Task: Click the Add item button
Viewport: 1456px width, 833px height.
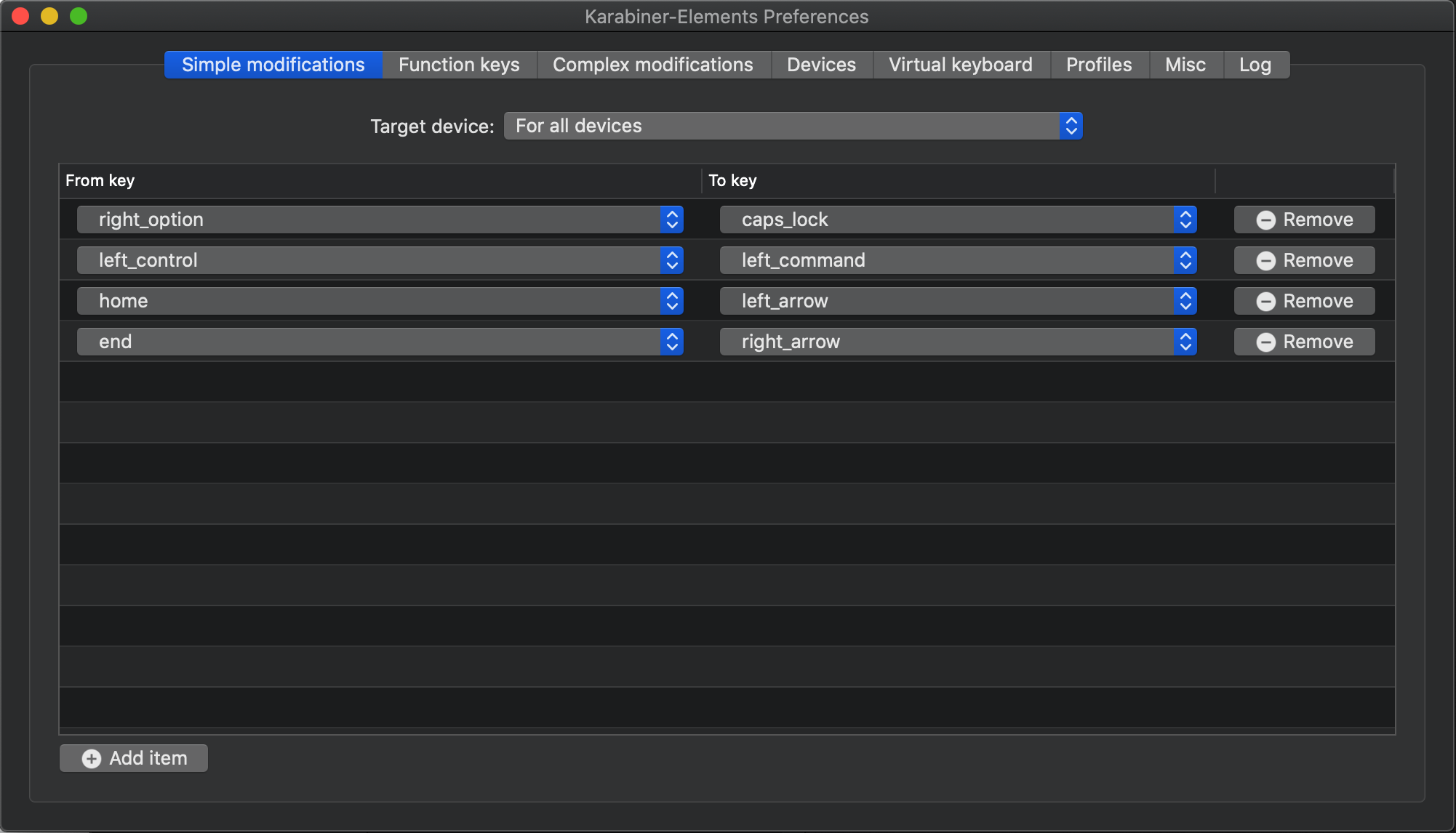Action: point(134,758)
